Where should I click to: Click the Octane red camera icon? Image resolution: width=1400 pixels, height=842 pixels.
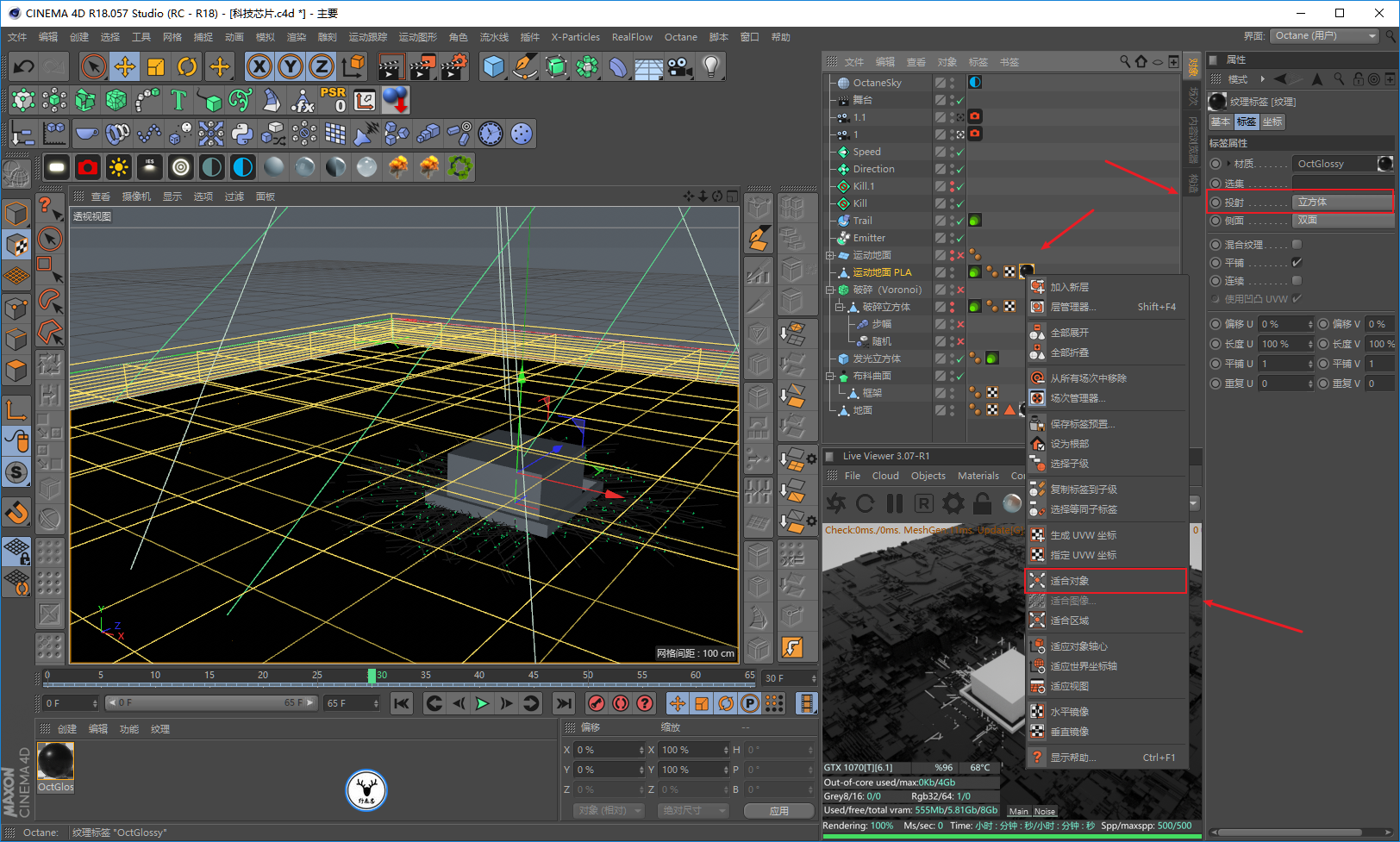pos(87,167)
